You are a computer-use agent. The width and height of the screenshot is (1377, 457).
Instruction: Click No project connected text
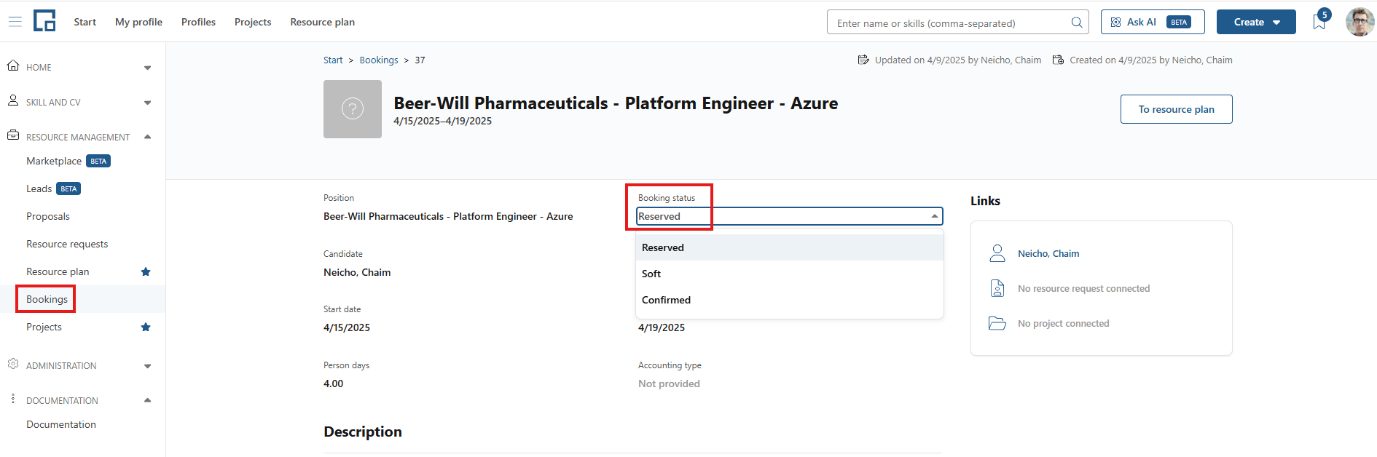coord(1064,324)
